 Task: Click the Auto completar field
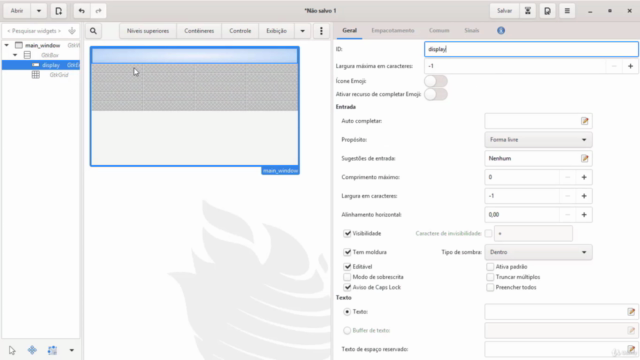point(538,121)
